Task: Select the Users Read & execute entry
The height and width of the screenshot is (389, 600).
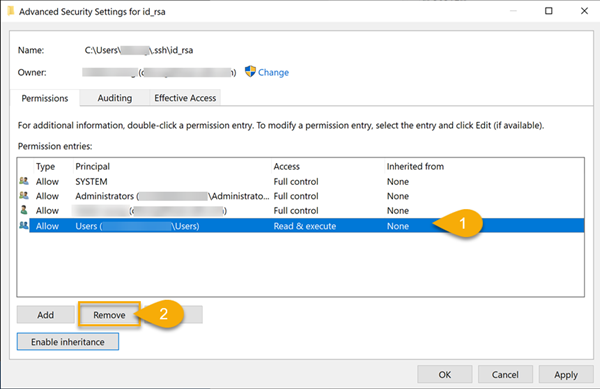Action: point(300,226)
